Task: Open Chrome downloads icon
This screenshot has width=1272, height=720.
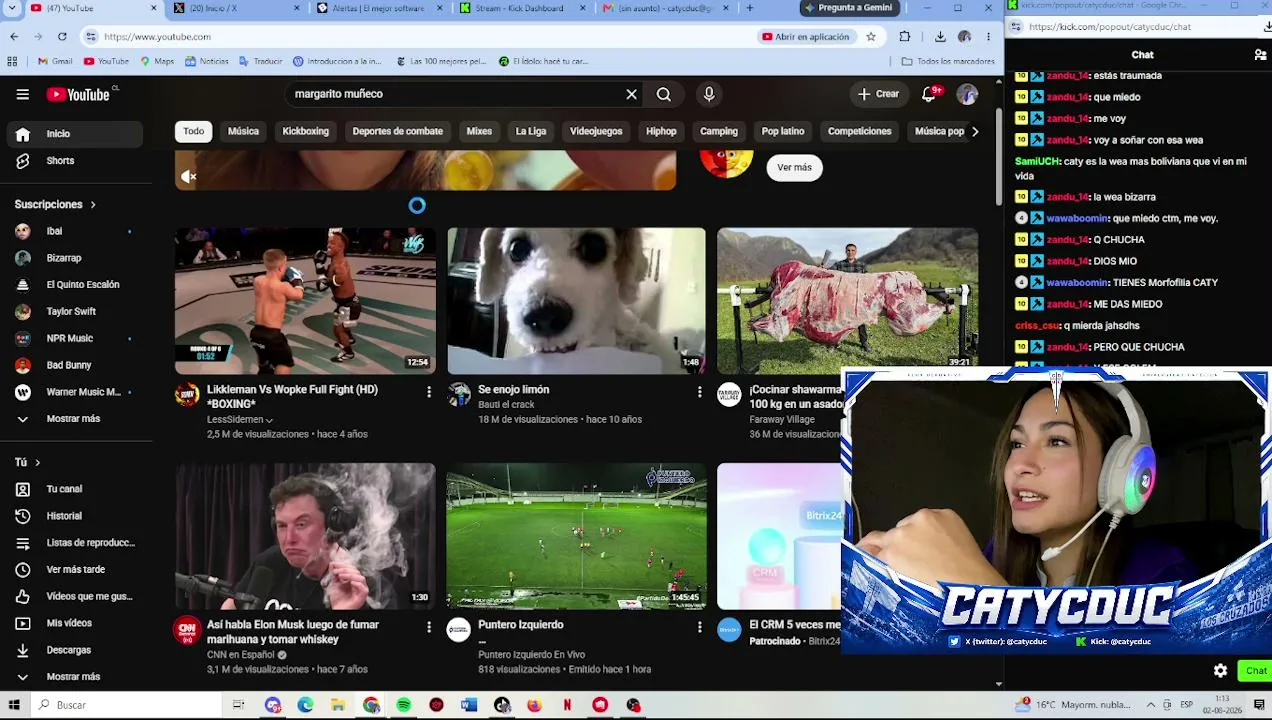Action: click(940, 37)
